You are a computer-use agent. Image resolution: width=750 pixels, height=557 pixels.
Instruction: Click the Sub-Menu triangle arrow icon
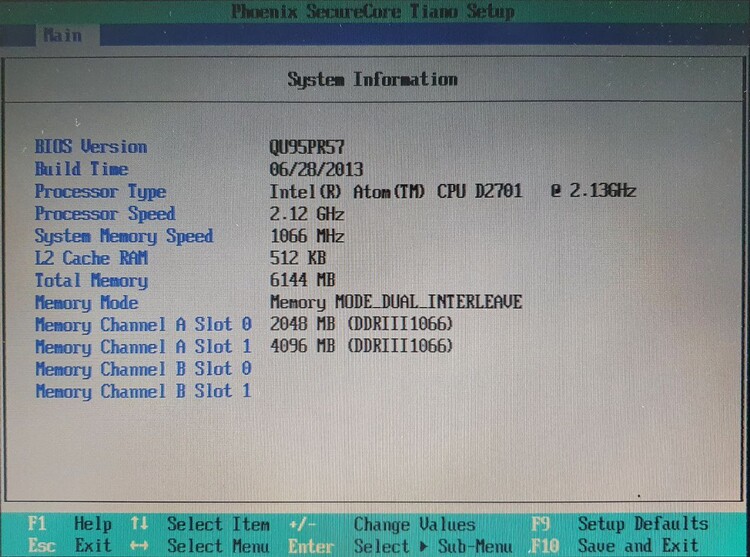tap(424, 546)
